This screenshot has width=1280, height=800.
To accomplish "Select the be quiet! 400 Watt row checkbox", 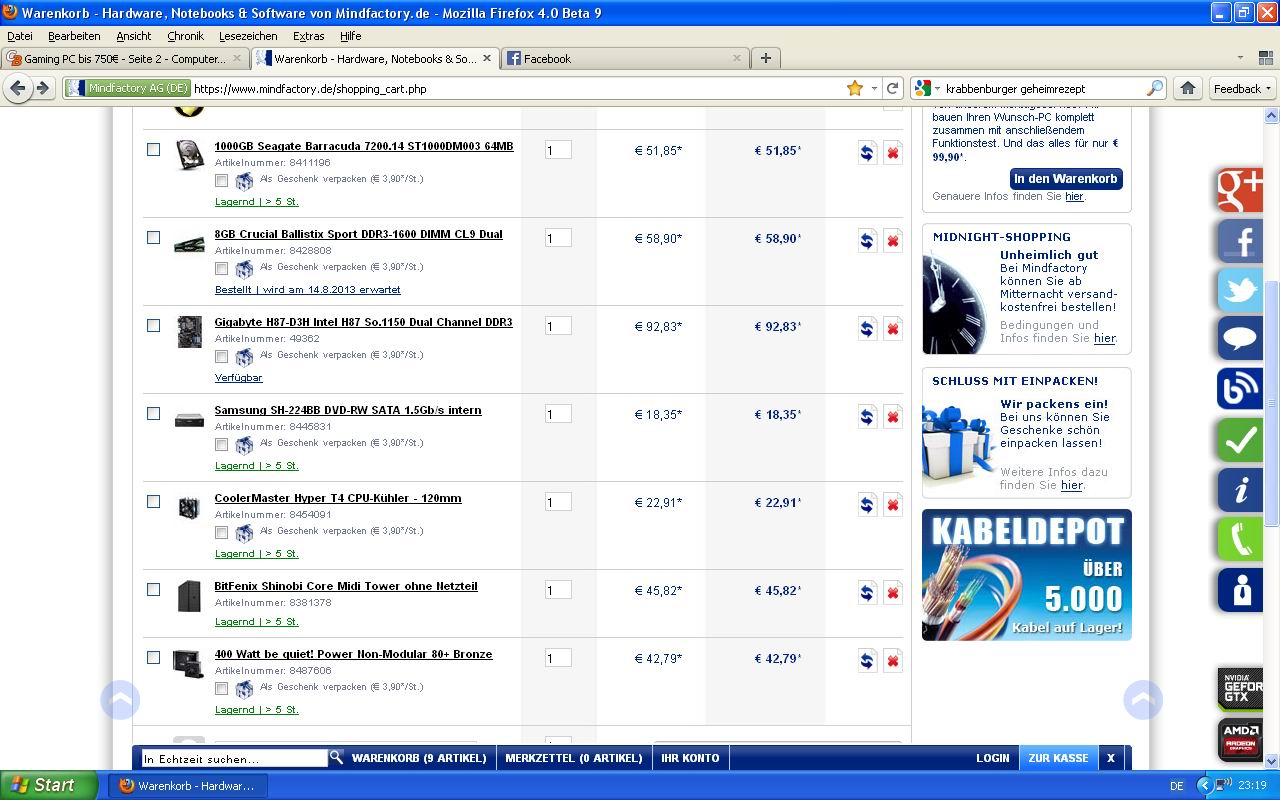I will (x=153, y=657).
